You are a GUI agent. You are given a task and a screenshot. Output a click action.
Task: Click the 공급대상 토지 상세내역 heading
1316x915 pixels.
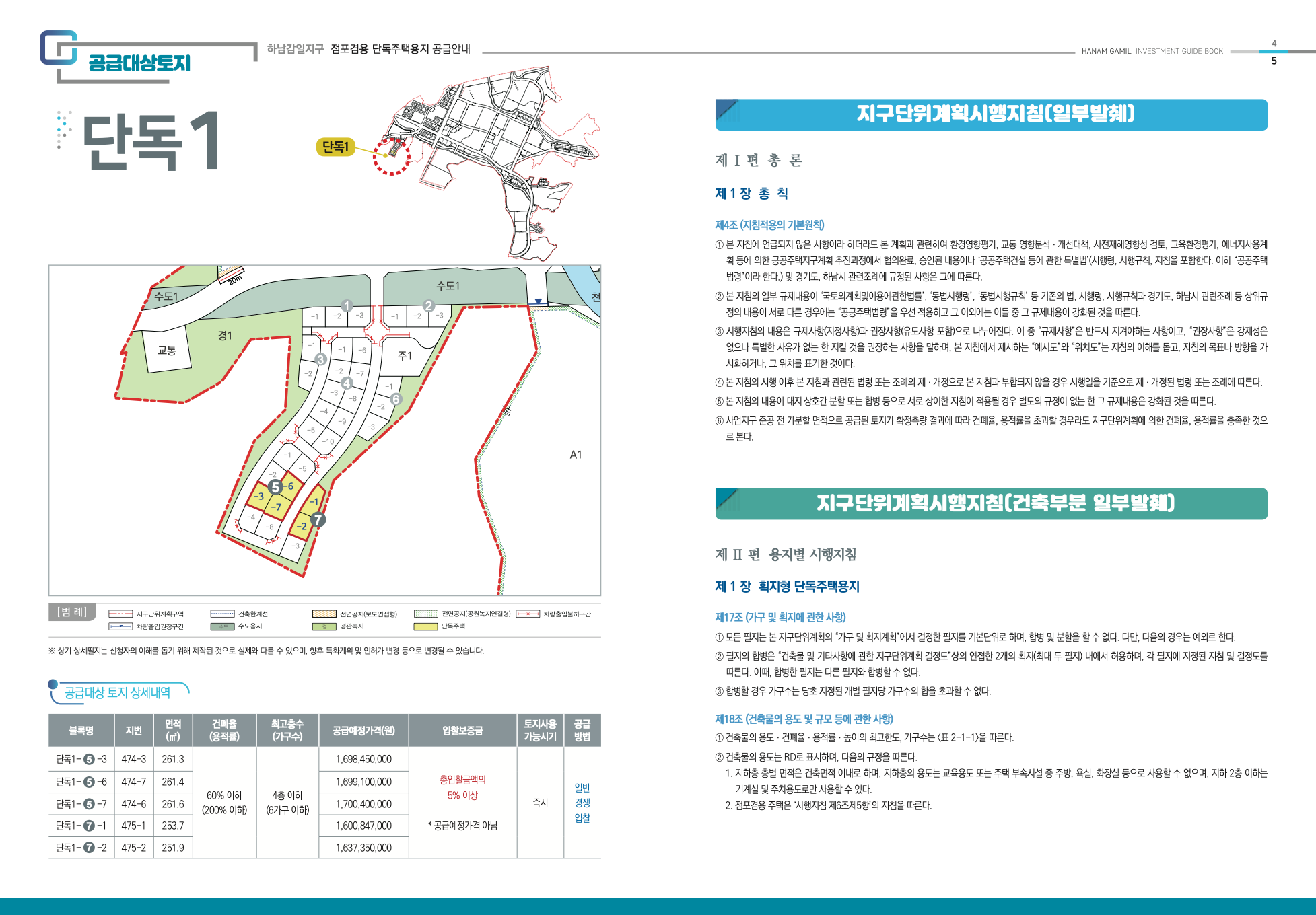(x=117, y=693)
